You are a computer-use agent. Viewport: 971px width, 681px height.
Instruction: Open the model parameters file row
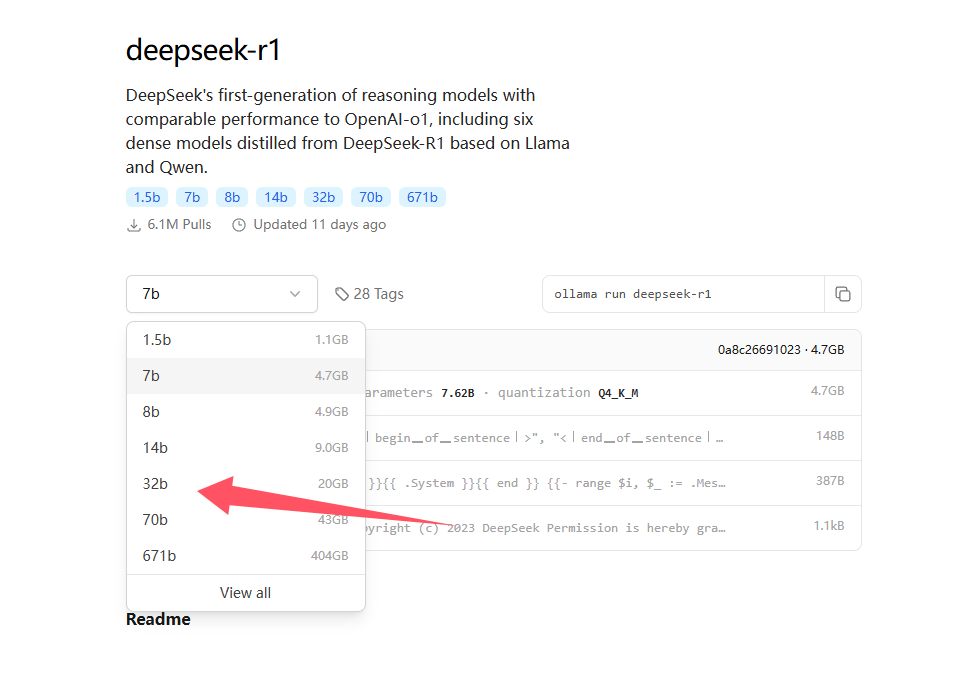pyautogui.click(x=610, y=393)
